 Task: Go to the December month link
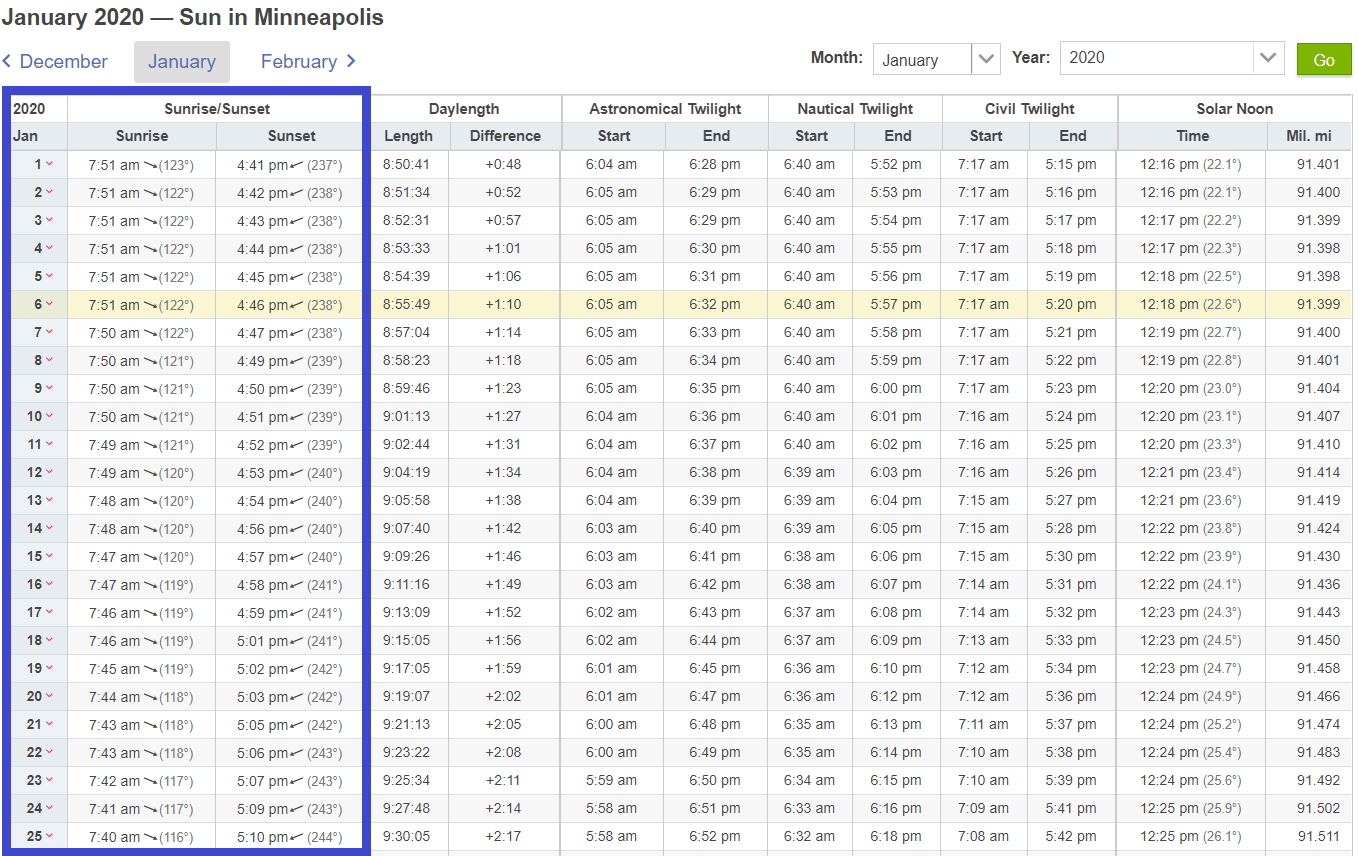point(55,61)
